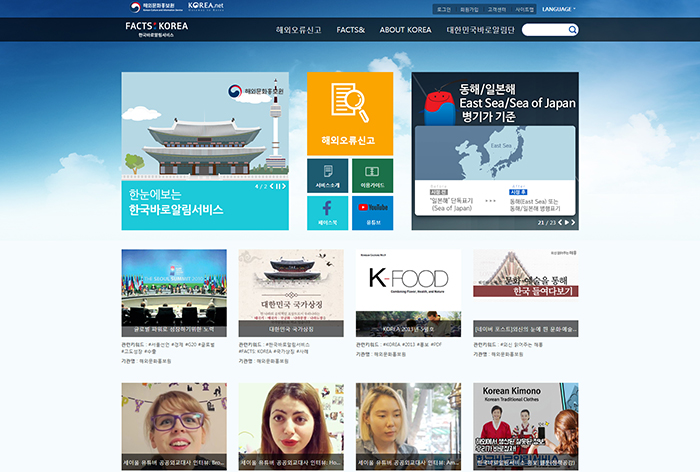Viewport: 700px width, 472px height.
Task: Click the 회원가입 sign-up link
Action: coord(469,9)
